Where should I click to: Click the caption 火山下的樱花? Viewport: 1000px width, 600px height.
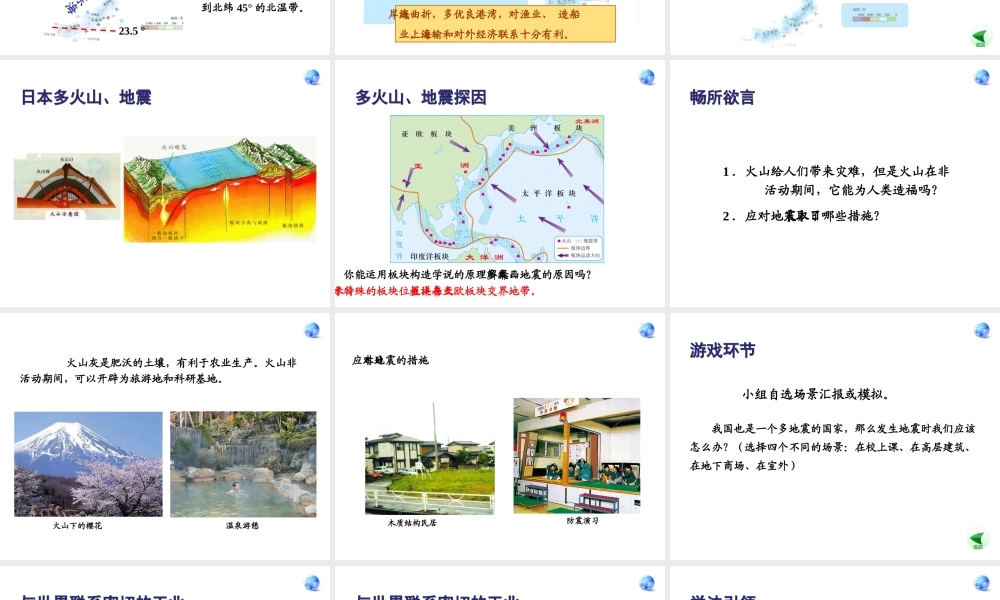(x=78, y=526)
